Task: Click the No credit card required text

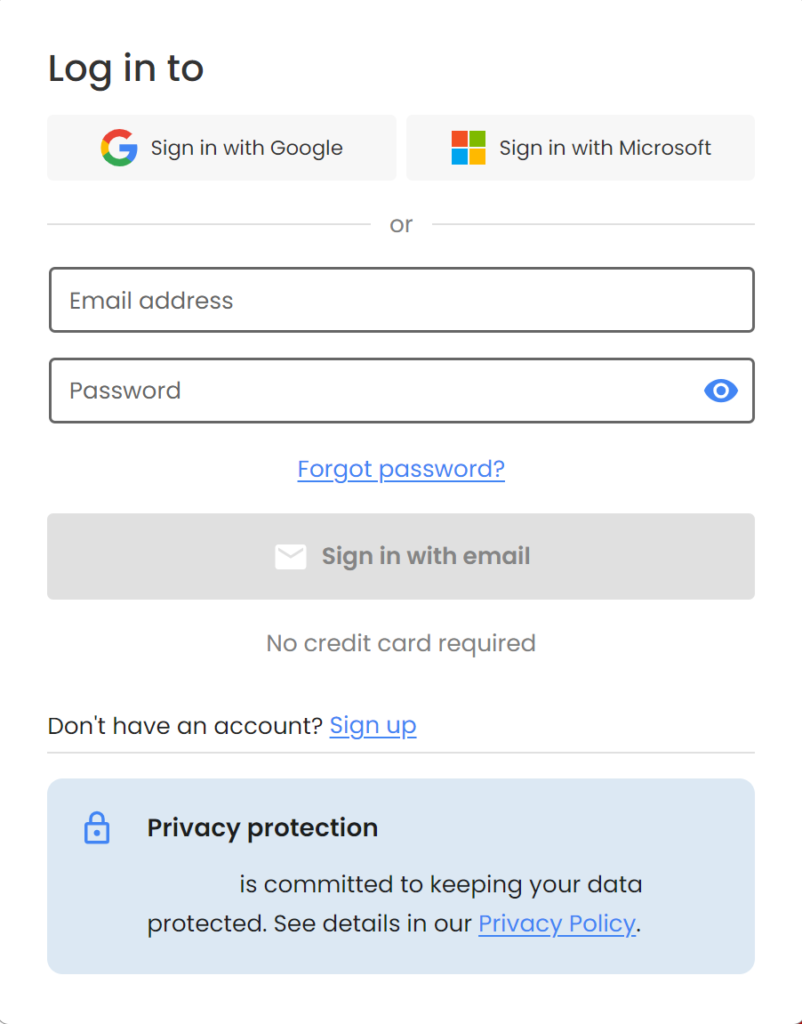Action: point(401,643)
